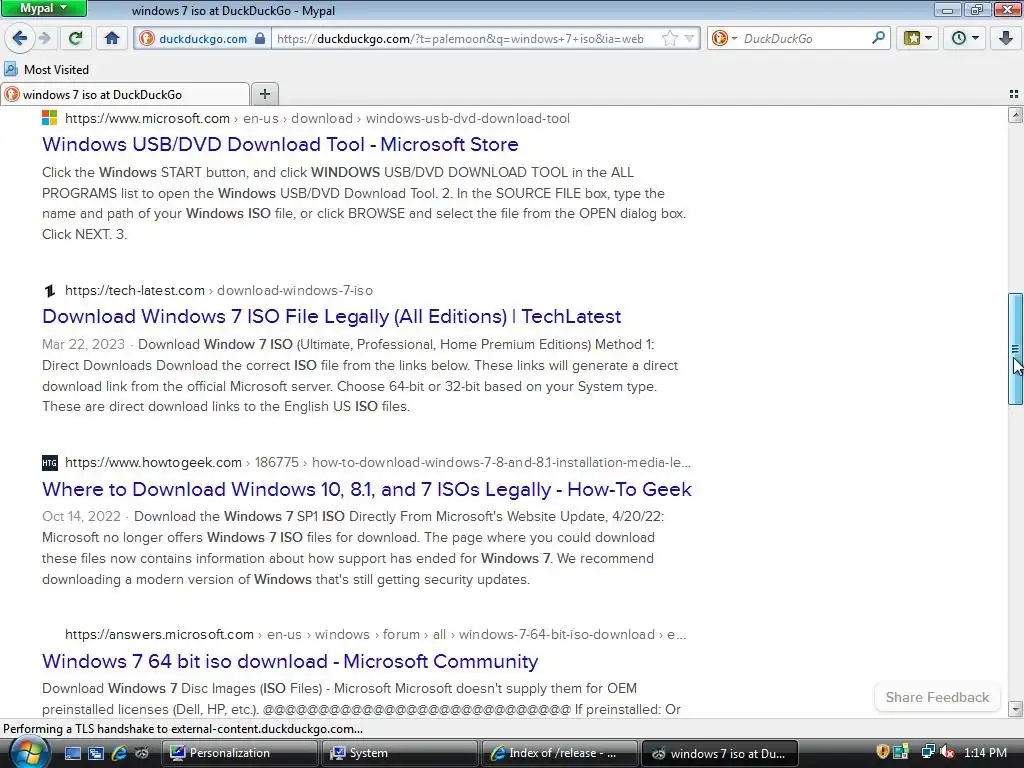Click the tab groups grid icon
The height and width of the screenshot is (768, 1024).
(x=1014, y=94)
